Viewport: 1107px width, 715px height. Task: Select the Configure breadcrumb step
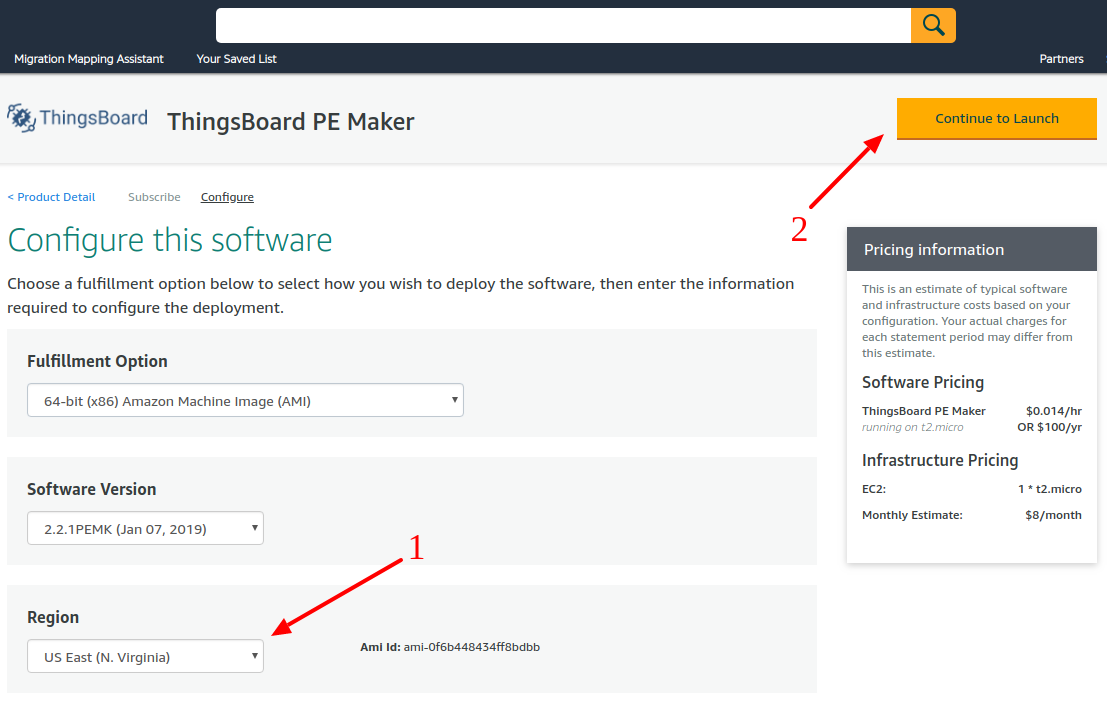point(227,197)
